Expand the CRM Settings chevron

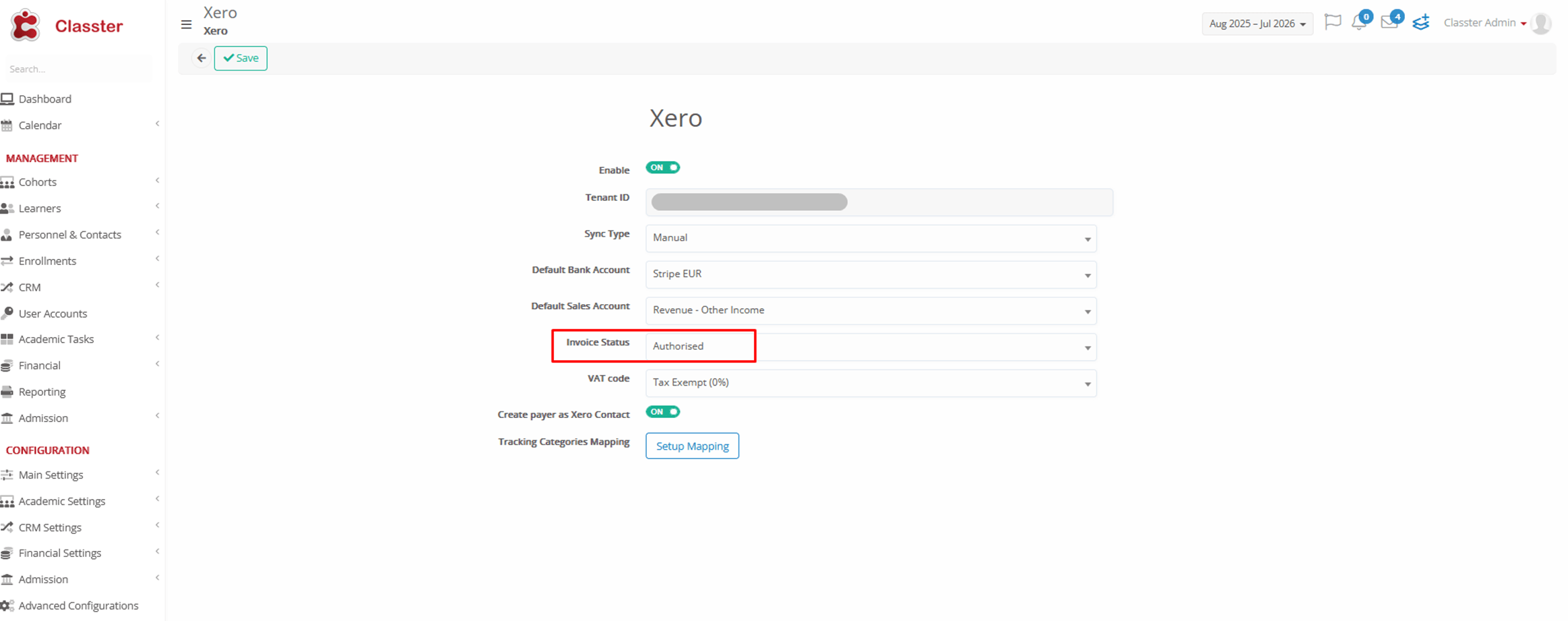(x=157, y=525)
